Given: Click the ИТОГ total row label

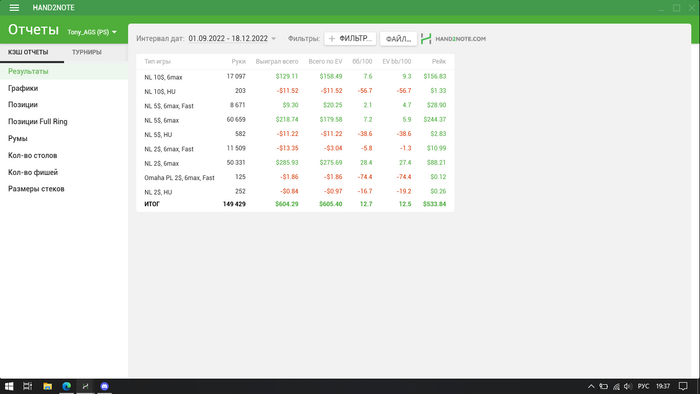Looking at the screenshot, I should 152,204.
